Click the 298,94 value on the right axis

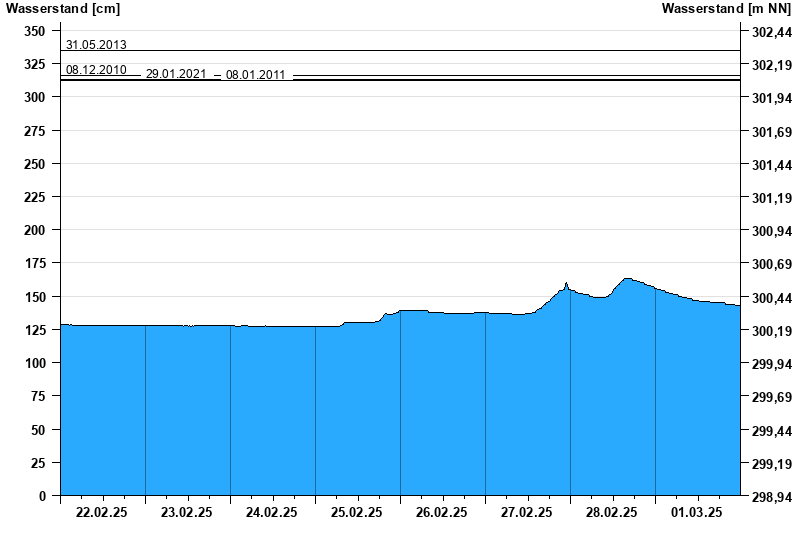pos(771,497)
